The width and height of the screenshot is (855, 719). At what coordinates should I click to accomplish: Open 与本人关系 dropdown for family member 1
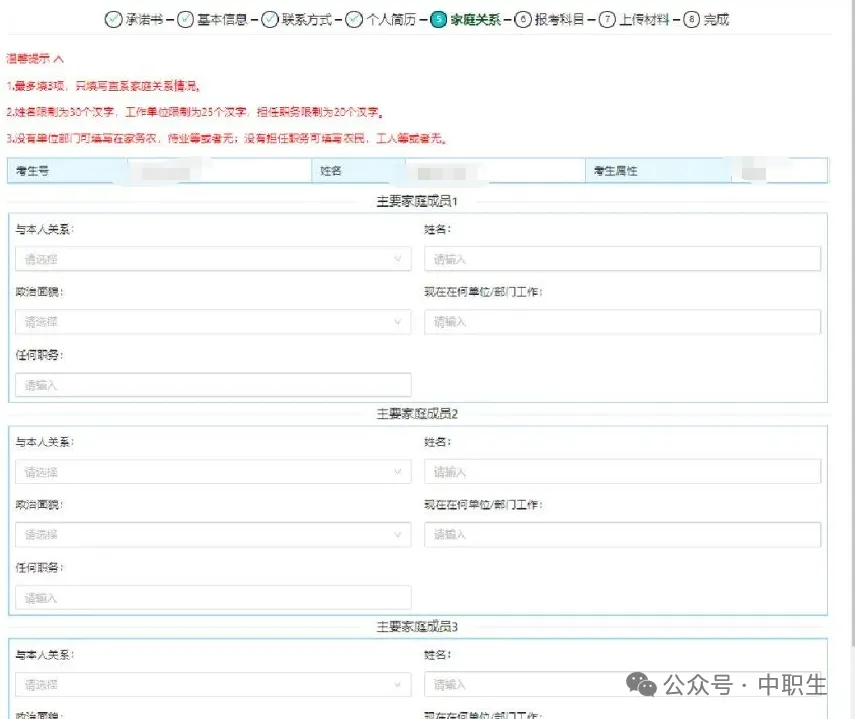click(x=213, y=259)
